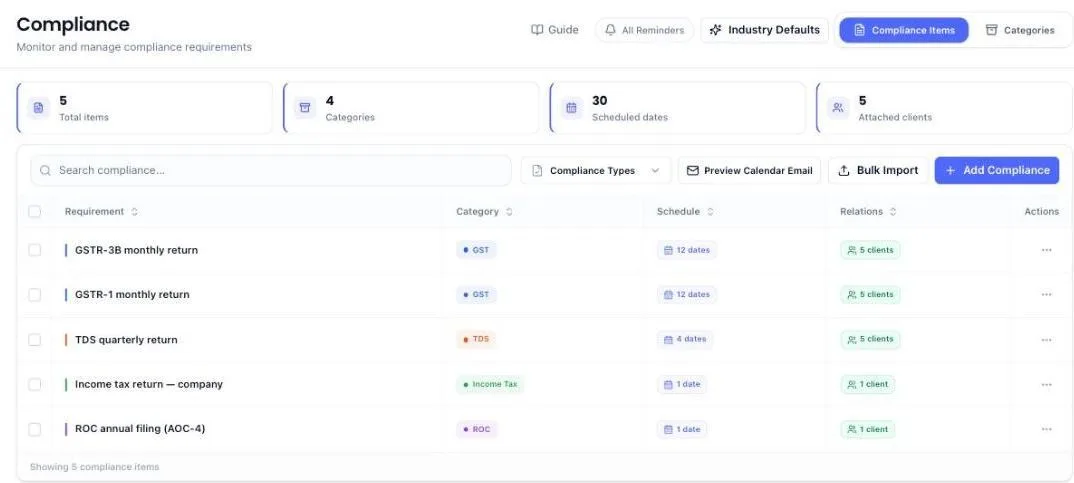Click the Categories stat archive icon
This screenshot has height=483, width=1074.
(305, 108)
